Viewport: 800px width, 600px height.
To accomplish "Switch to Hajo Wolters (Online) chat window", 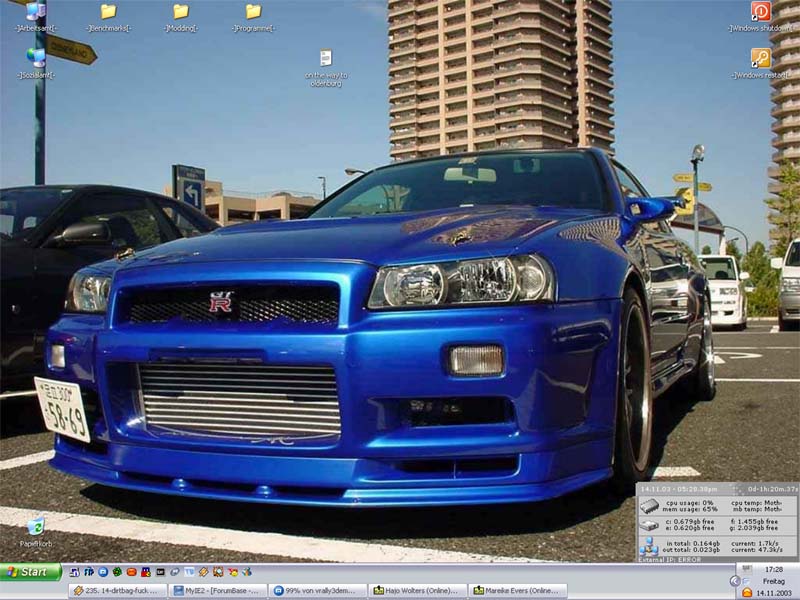I will tap(418, 591).
